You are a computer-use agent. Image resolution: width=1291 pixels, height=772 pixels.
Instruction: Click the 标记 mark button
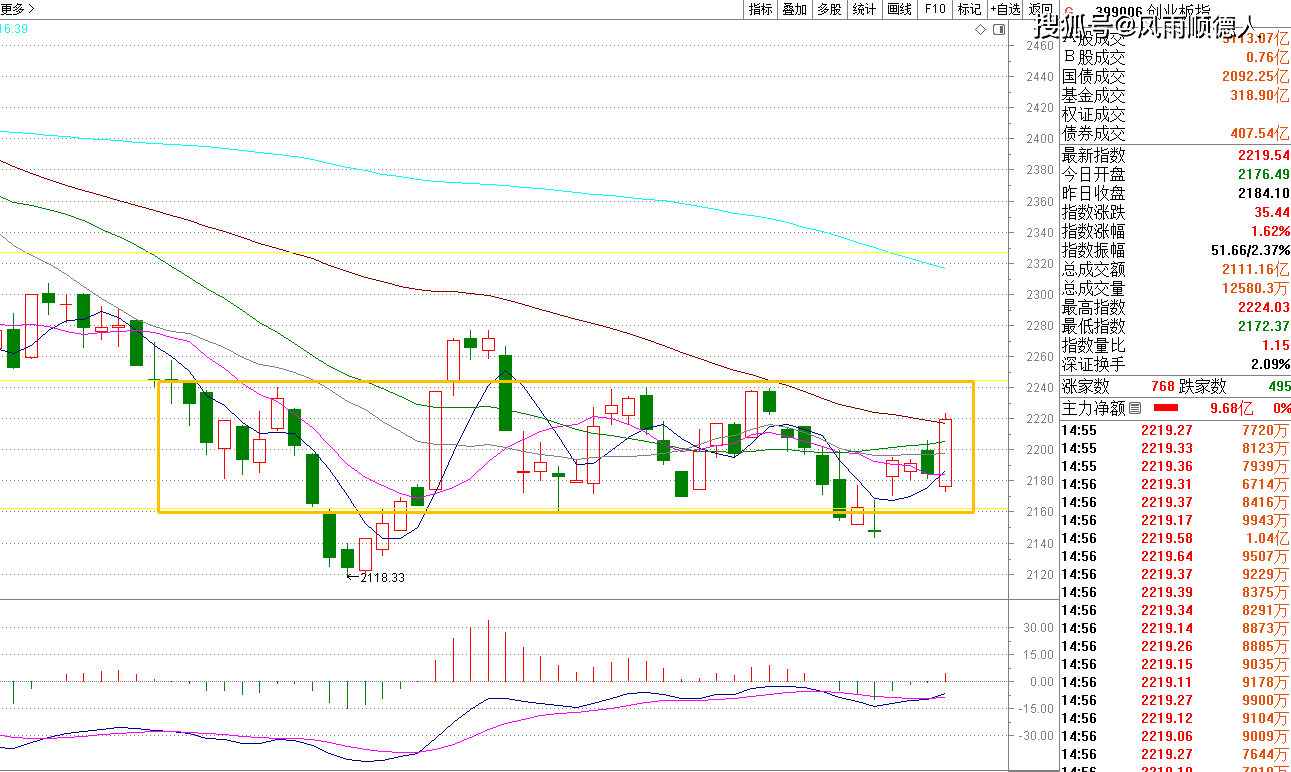coord(969,9)
